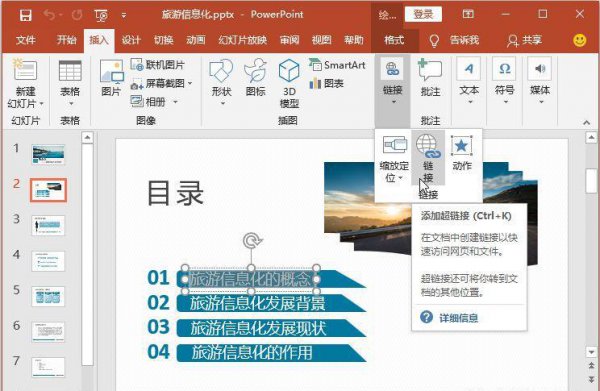Open the 媒体 group dropdown
The width and height of the screenshot is (600, 391).
tap(540, 81)
